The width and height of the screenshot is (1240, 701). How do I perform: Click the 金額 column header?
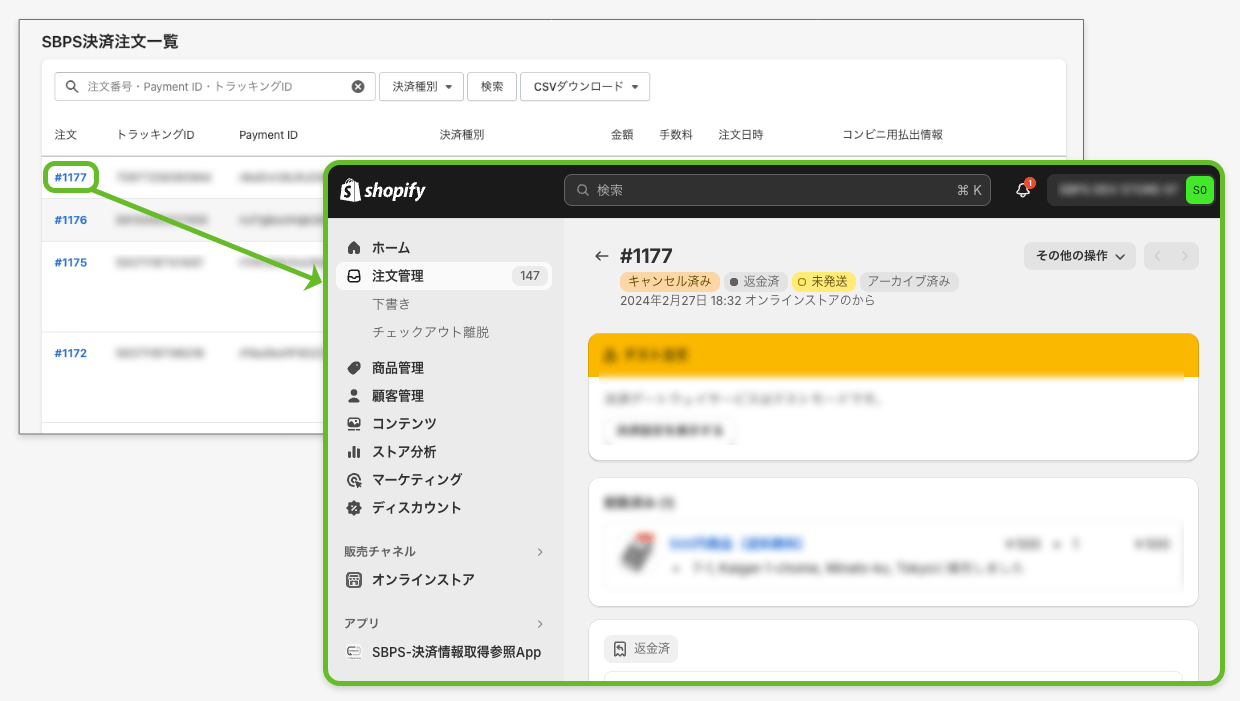pos(622,135)
